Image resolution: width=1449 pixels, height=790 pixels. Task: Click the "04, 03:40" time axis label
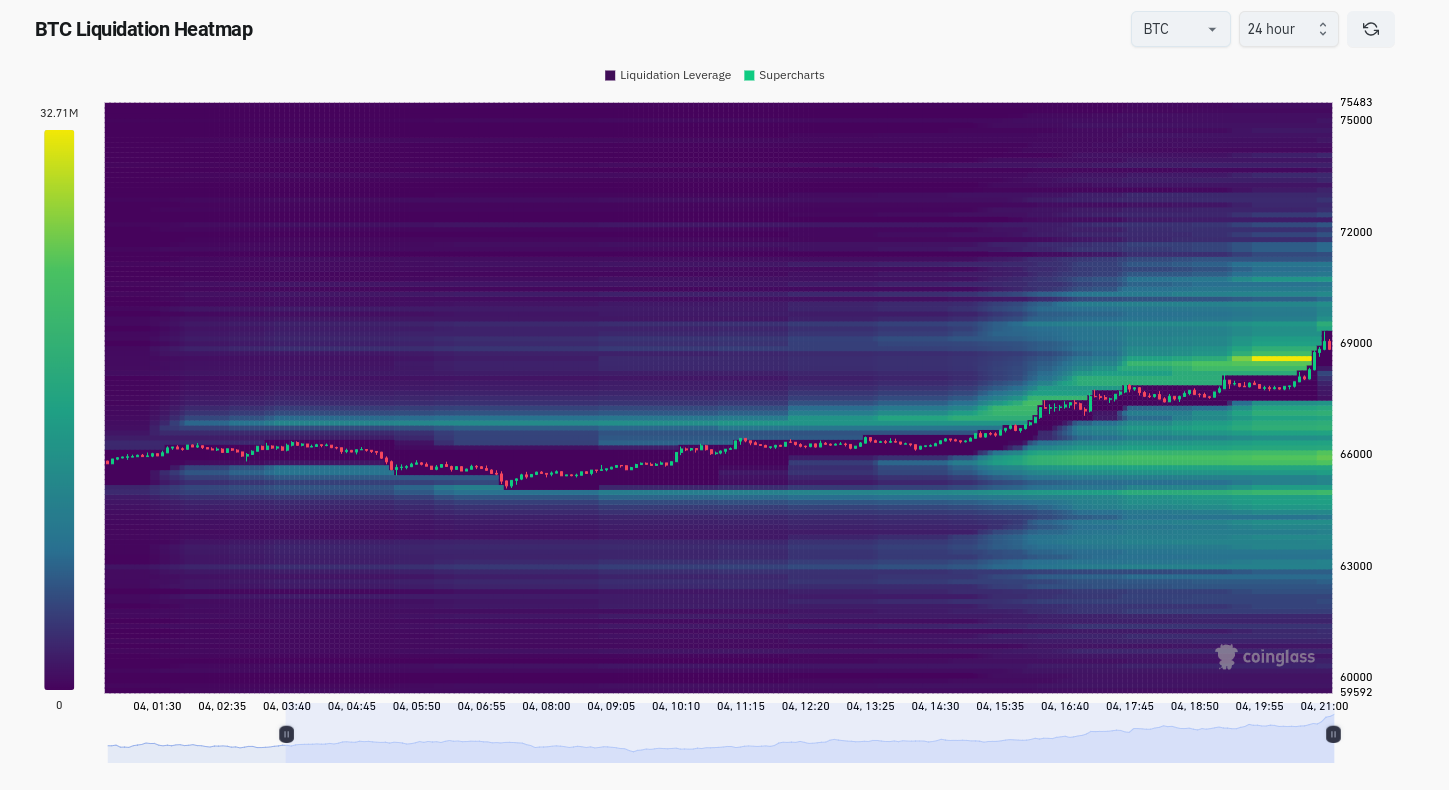click(287, 706)
